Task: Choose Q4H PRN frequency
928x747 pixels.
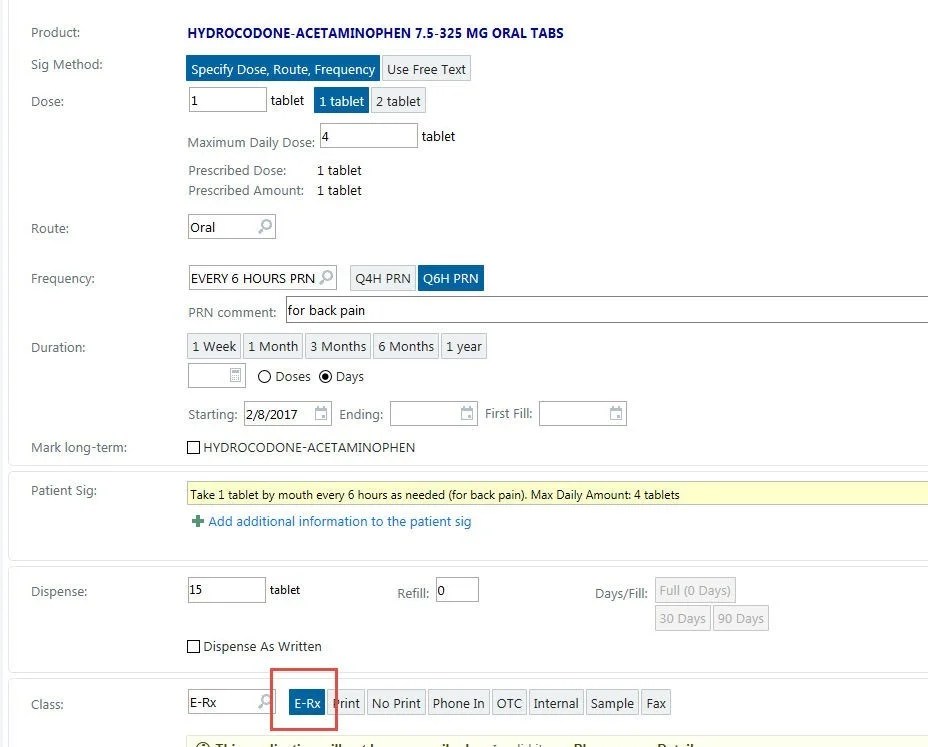Action: click(383, 278)
